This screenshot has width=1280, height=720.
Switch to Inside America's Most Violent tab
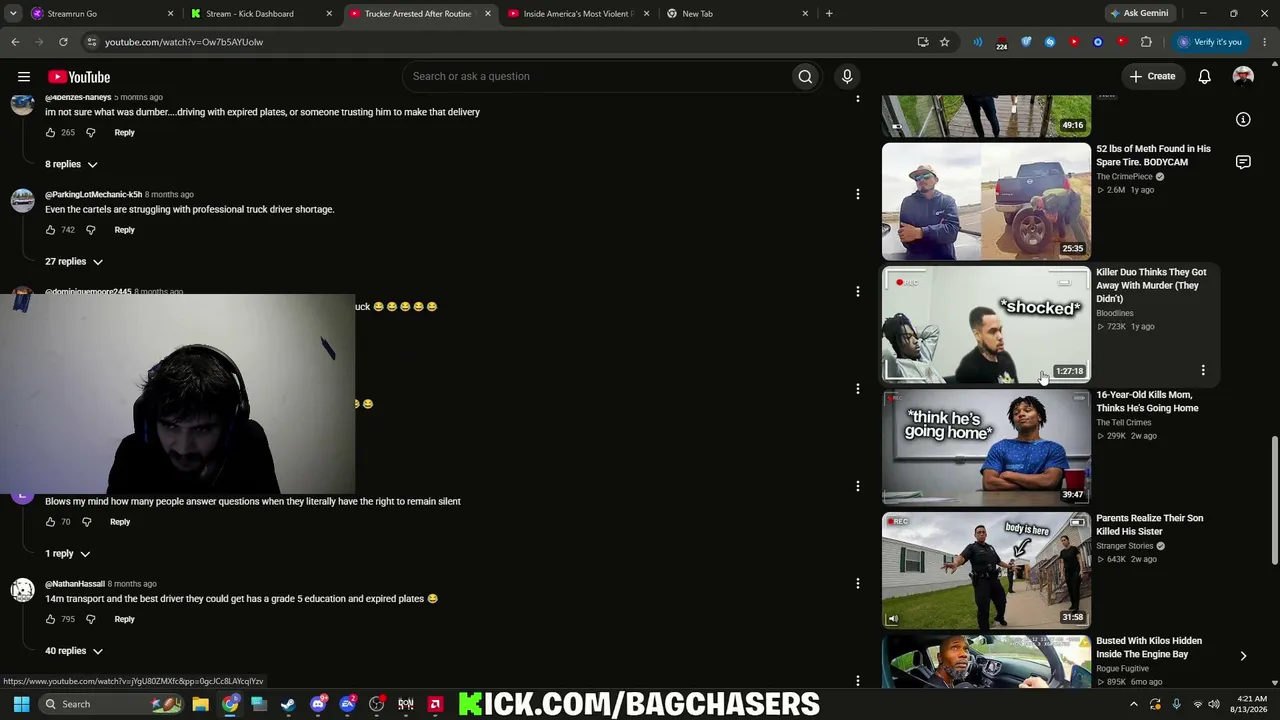pyautogui.click(x=578, y=14)
